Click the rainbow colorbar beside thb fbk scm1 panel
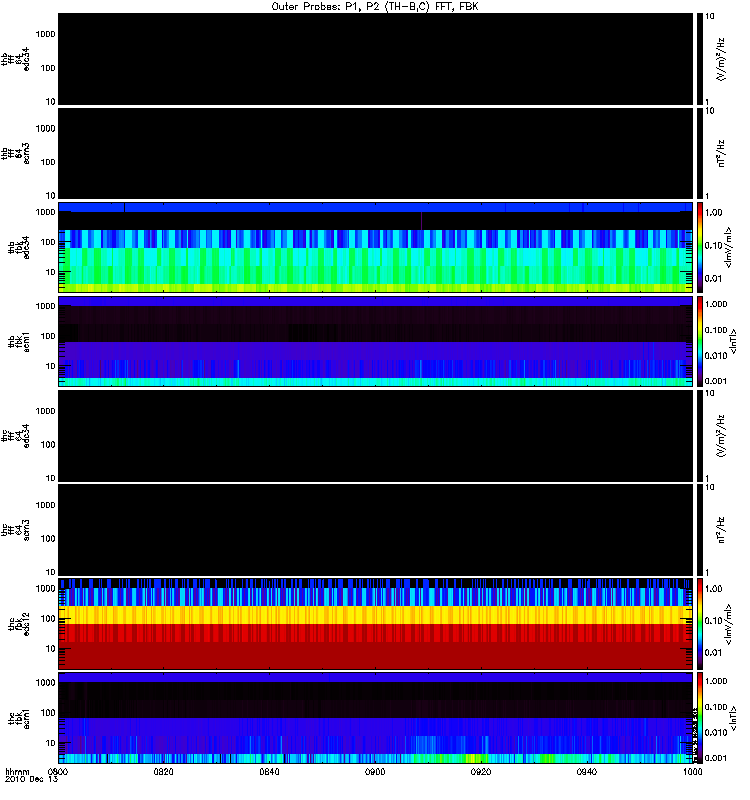The height and width of the screenshot is (800, 750). click(x=699, y=342)
